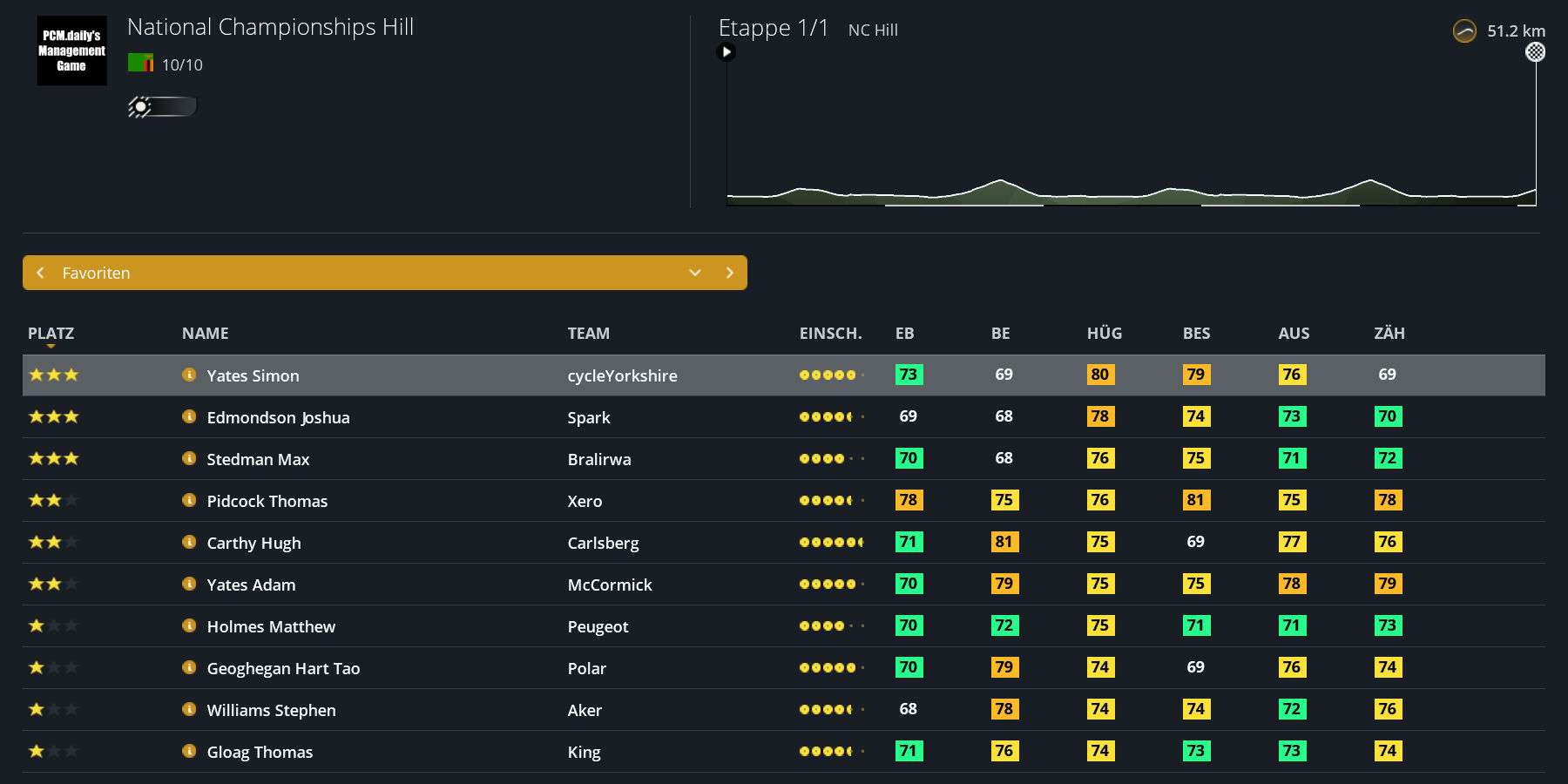The image size is (1568, 784).
Task: Open info icon for Gloag Thomas
Action: (189, 751)
